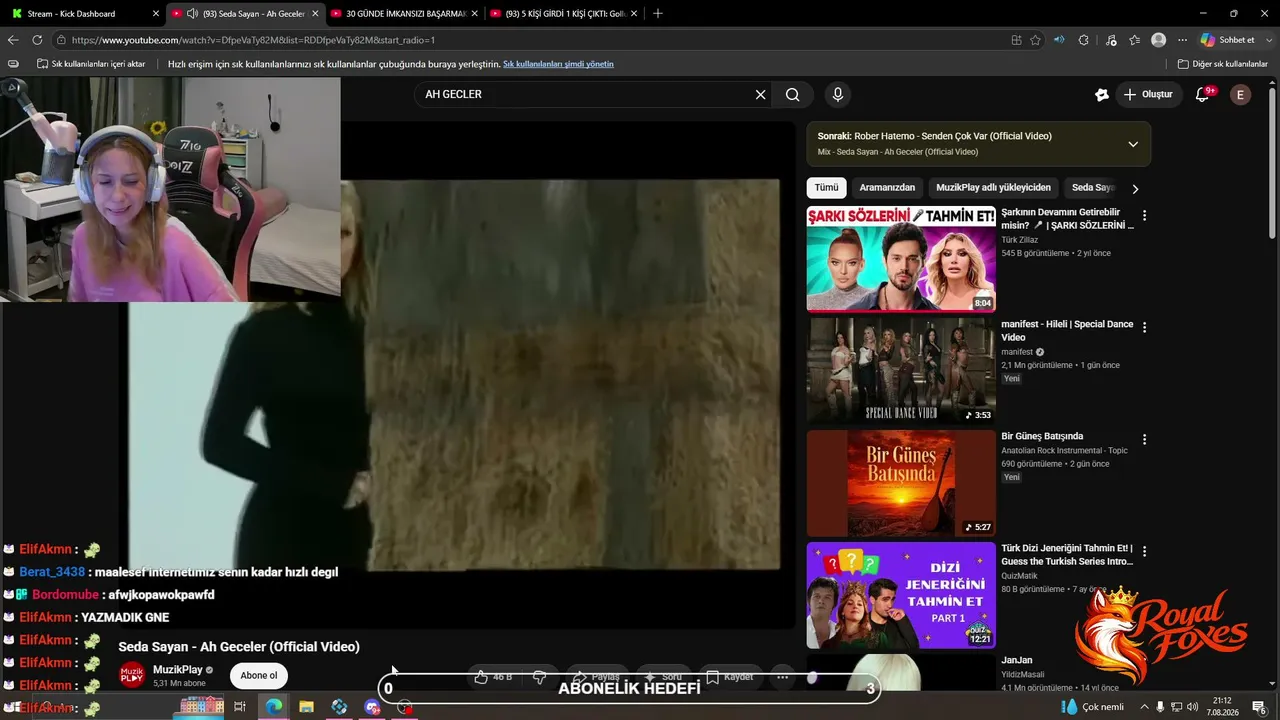1280x720 pixels.
Task: Open options for Bir Güneş Batışında video
Action: (x=1144, y=439)
